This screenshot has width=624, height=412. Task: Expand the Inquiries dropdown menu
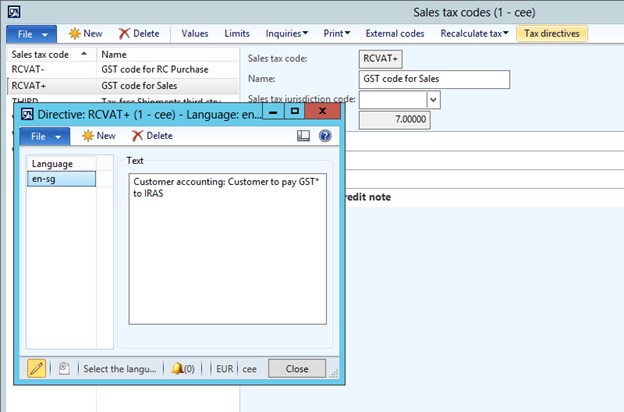click(x=287, y=33)
